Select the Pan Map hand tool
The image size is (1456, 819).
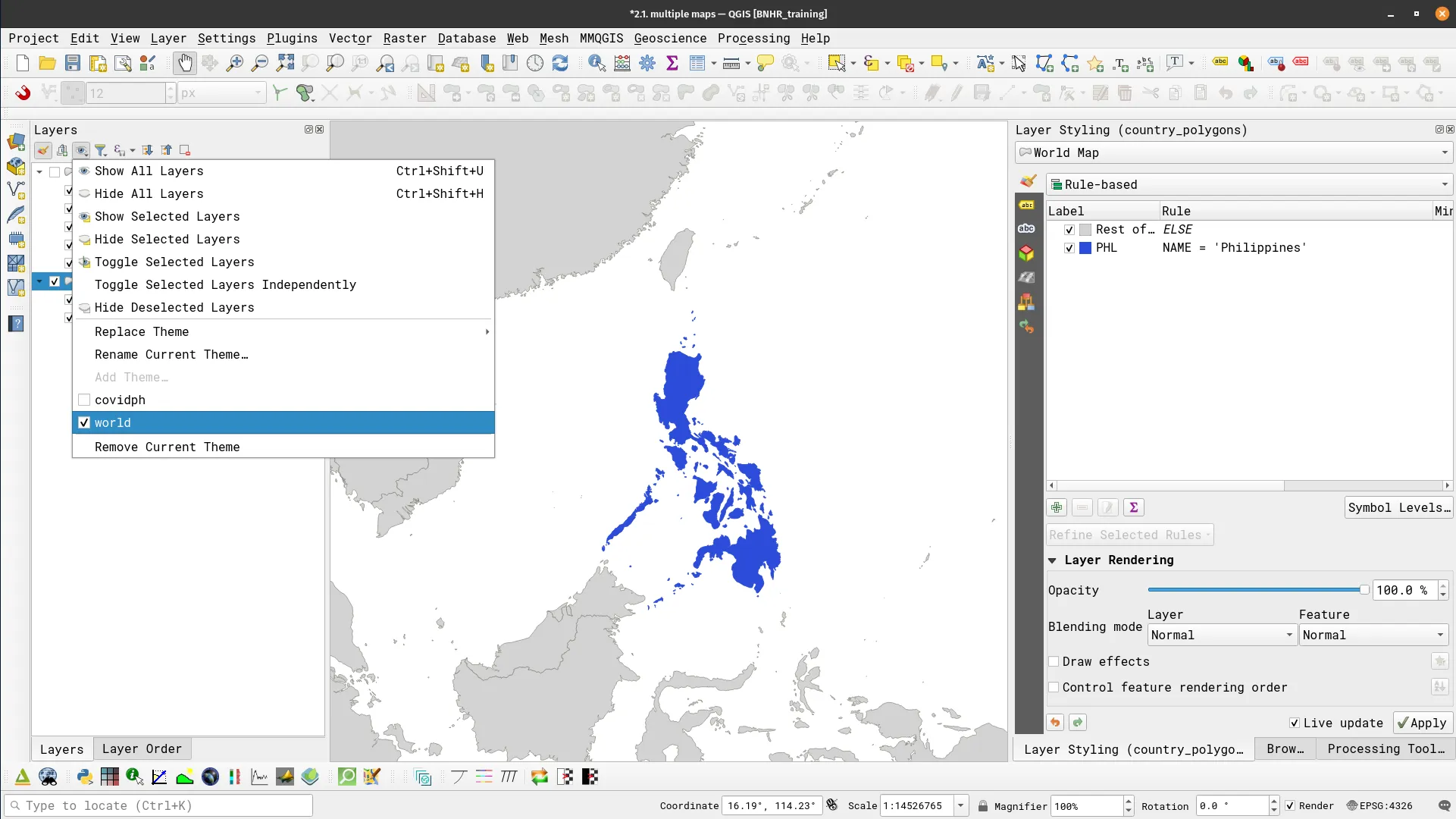click(184, 63)
